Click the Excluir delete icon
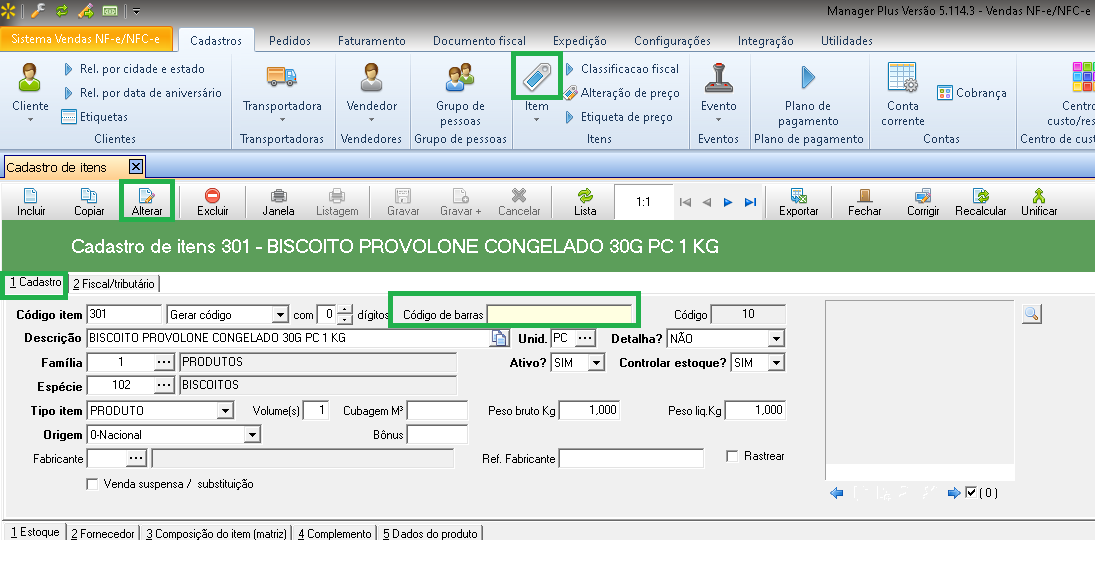 pyautogui.click(x=212, y=196)
